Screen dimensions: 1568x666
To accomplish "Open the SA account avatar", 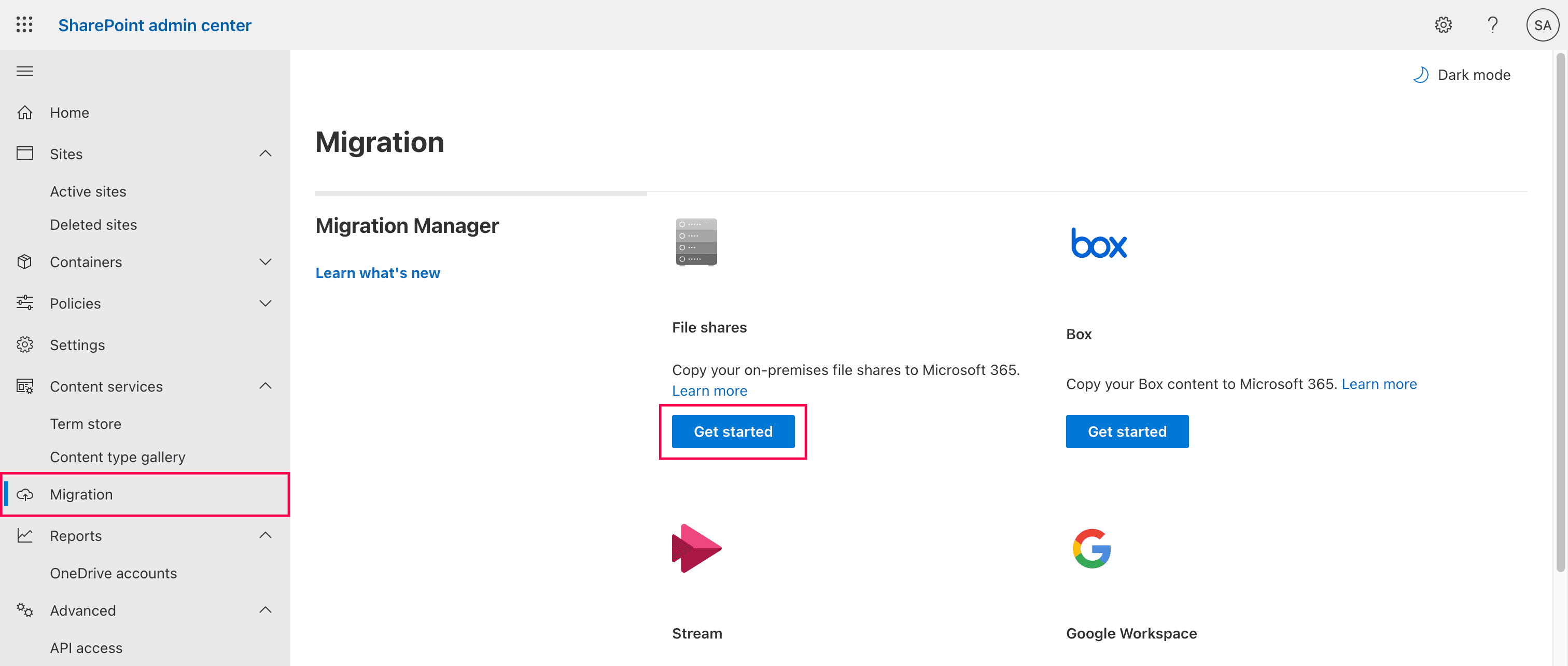I will [x=1543, y=25].
